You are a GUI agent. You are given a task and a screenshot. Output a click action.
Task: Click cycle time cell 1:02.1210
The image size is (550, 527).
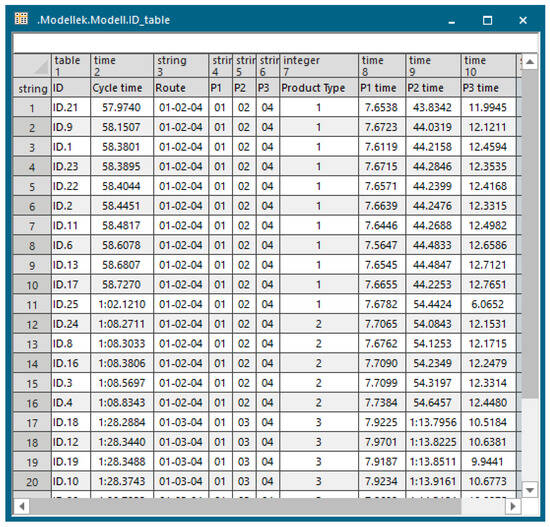122,304
